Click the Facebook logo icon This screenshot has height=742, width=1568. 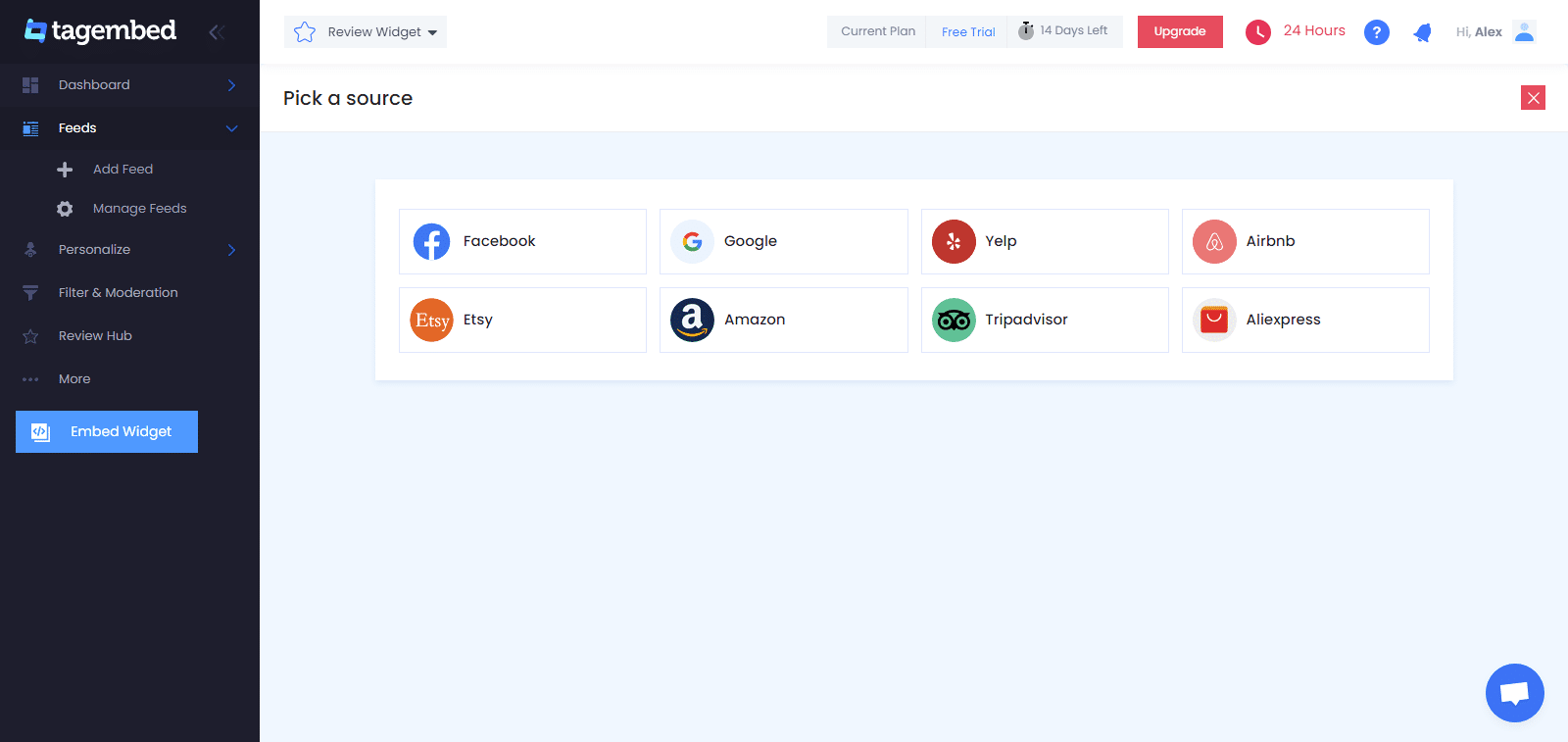pyautogui.click(x=431, y=241)
